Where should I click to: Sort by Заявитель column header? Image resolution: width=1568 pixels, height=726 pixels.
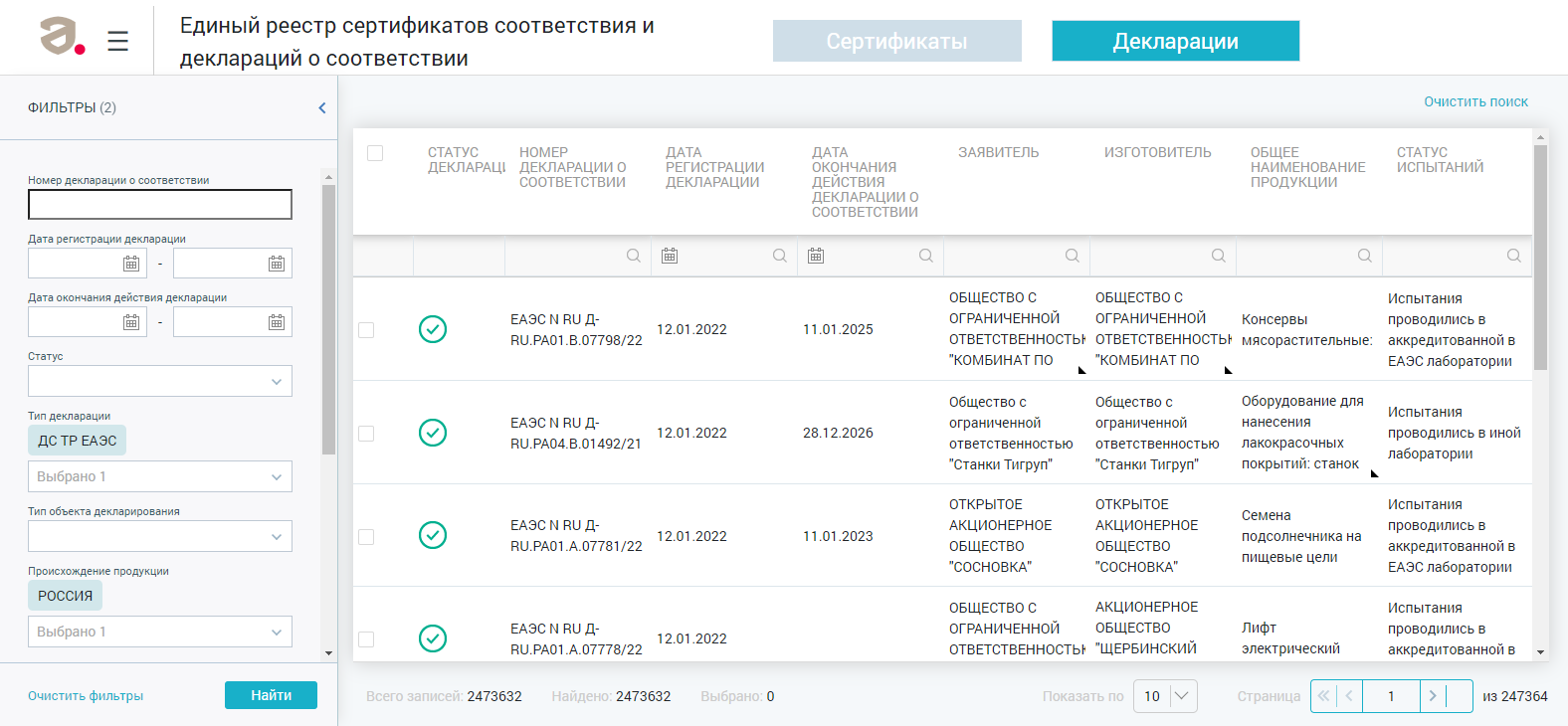tap(998, 152)
